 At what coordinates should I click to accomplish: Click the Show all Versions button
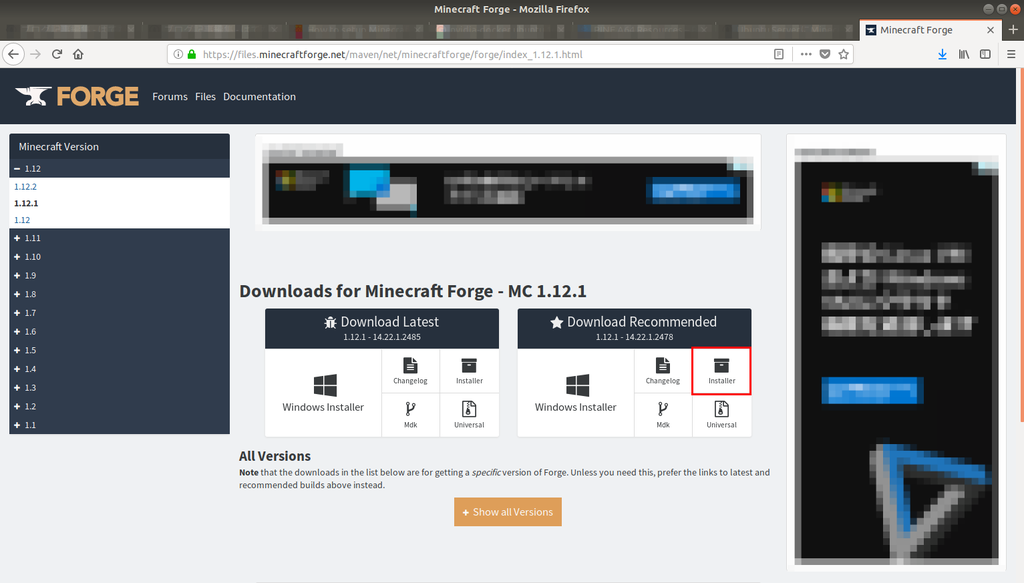coord(508,512)
